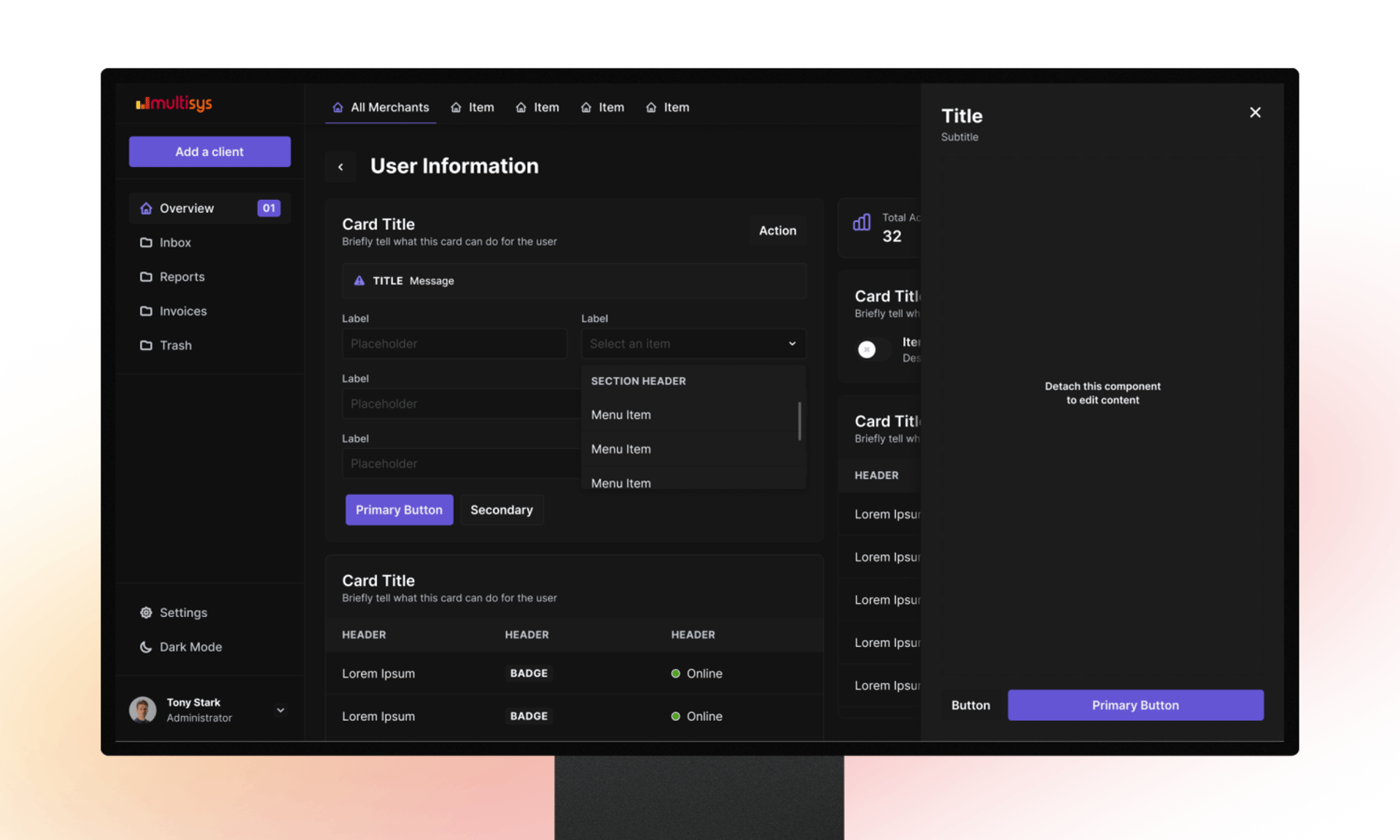Click the Label placeholder input field
Image resolution: width=1400 pixels, height=840 pixels.
[455, 343]
